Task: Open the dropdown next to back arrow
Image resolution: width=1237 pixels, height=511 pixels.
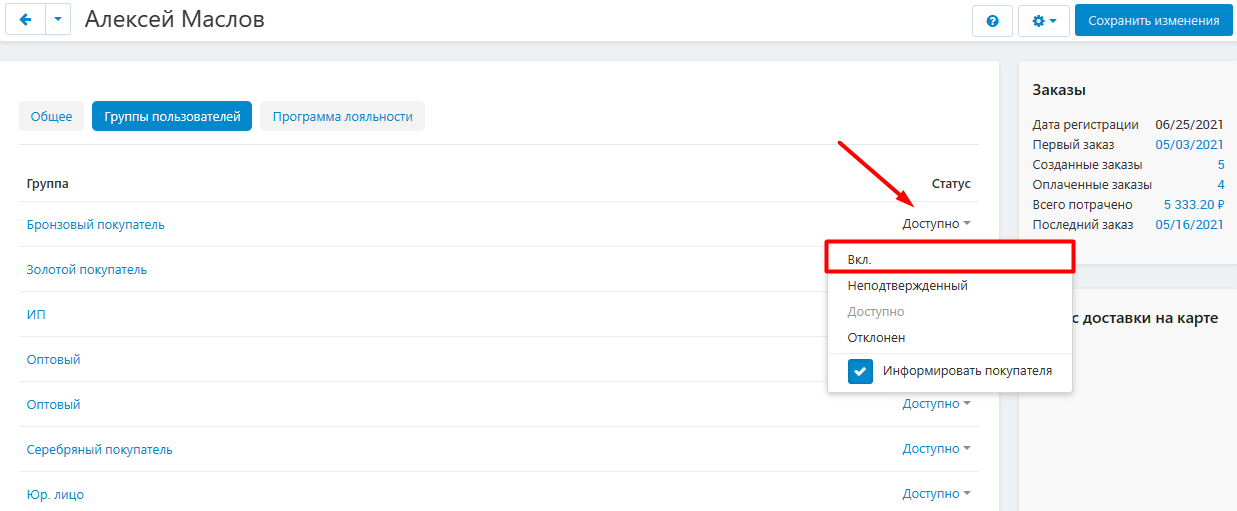Action: tap(58, 20)
